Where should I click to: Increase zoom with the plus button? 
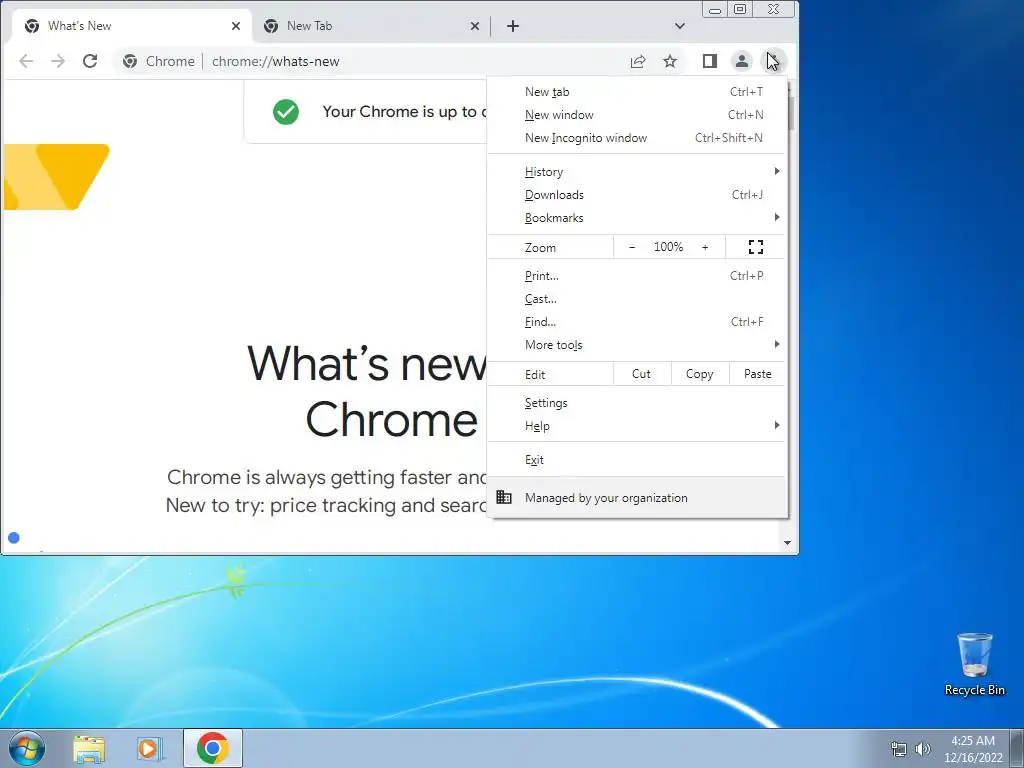(705, 247)
